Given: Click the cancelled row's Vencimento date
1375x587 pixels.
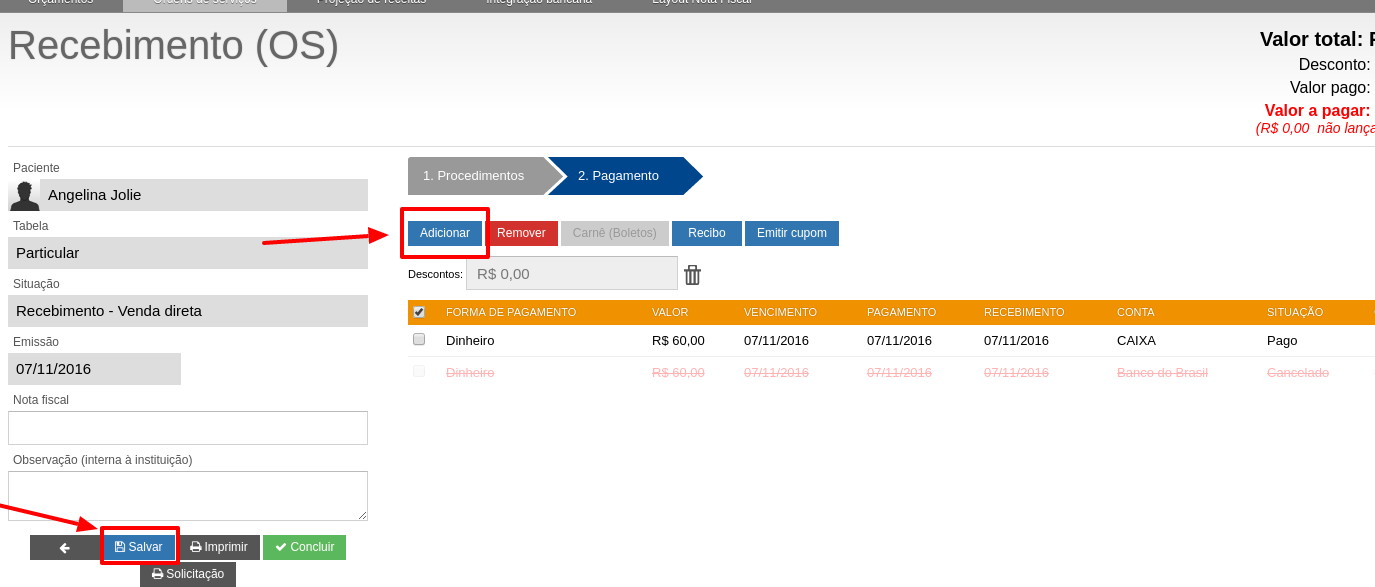Looking at the screenshot, I should pyautogui.click(x=776, y=372).
